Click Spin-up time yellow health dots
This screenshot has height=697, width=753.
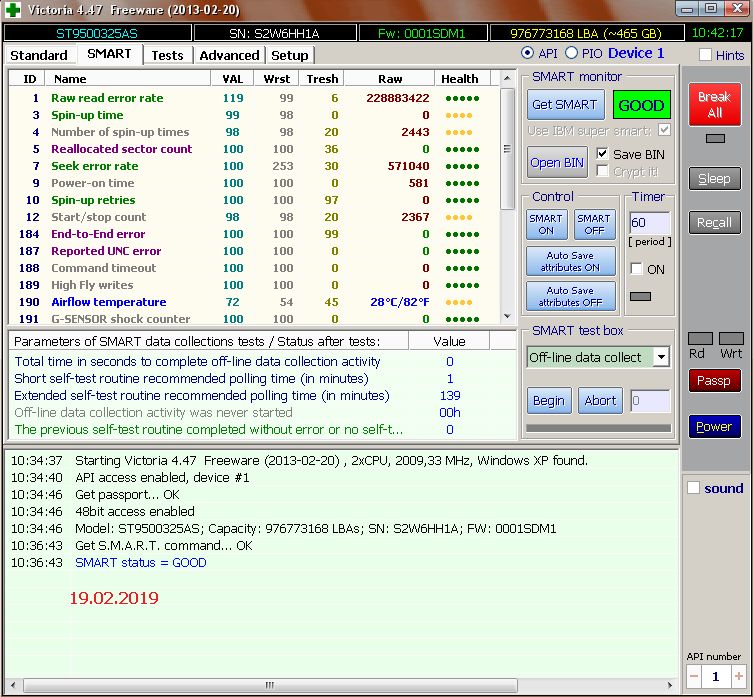tap(459, 115)
